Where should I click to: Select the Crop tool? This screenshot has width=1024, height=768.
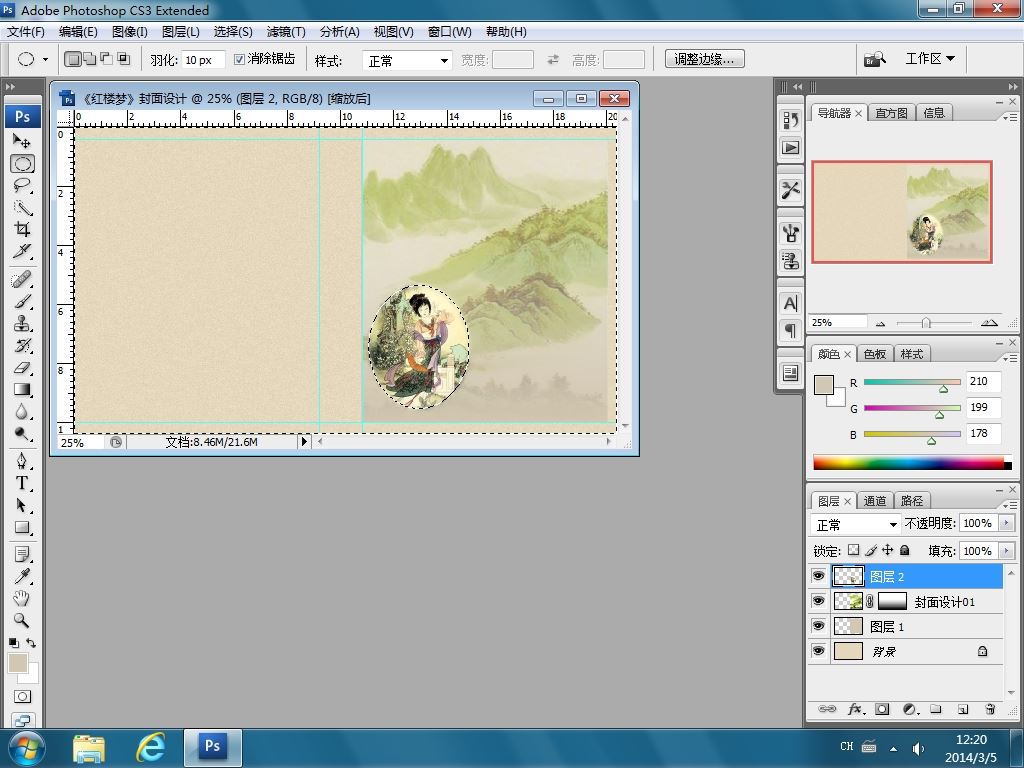(22, 229)
